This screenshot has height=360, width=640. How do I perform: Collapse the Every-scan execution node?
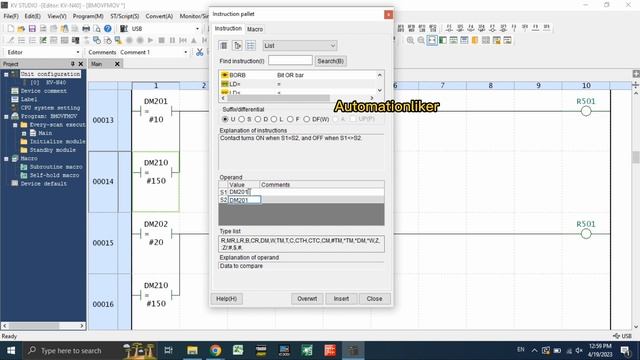point(15,125)
